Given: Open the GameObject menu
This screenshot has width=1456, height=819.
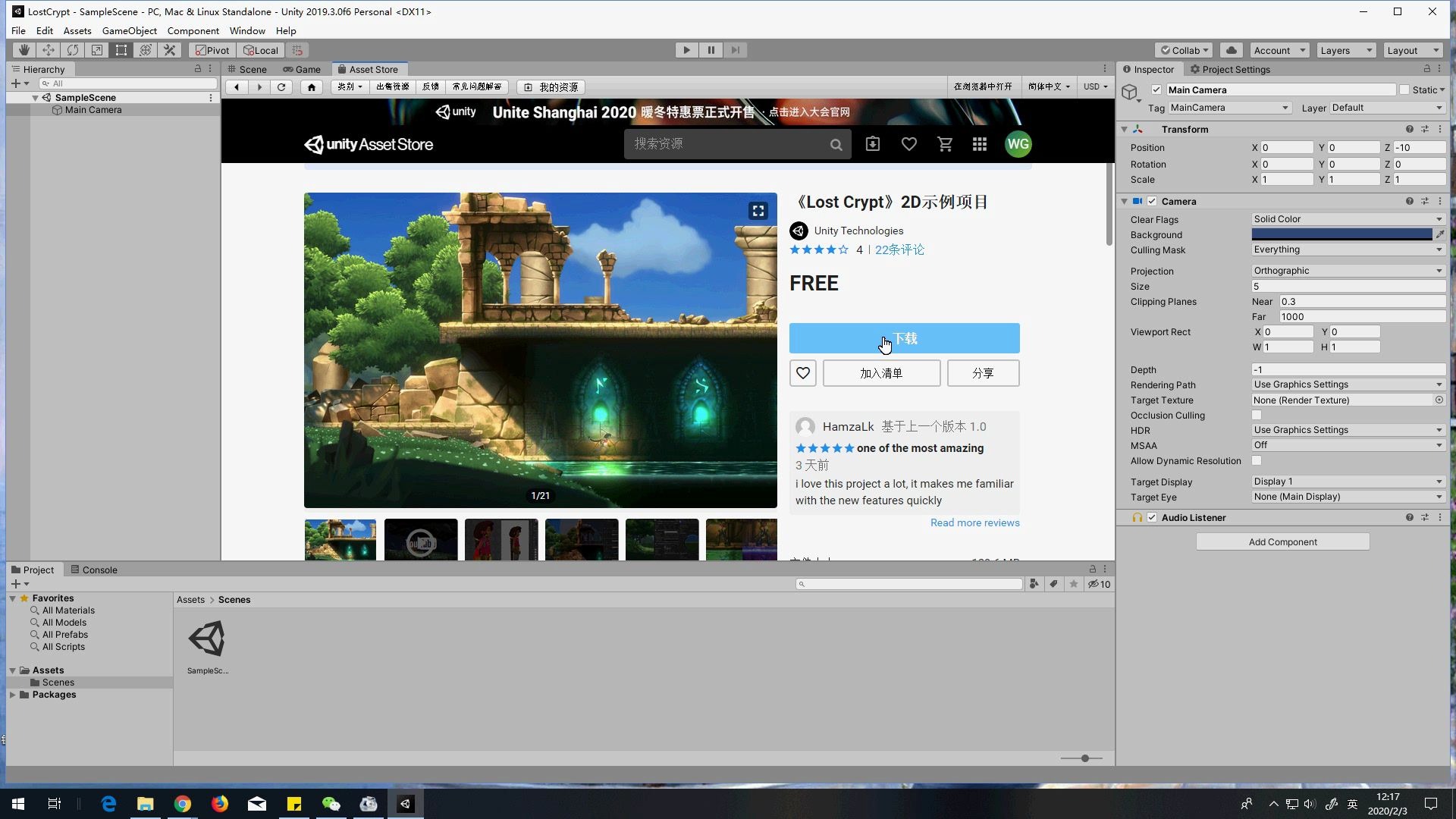Looking at the screenshot, I should (x=130, y=31).
